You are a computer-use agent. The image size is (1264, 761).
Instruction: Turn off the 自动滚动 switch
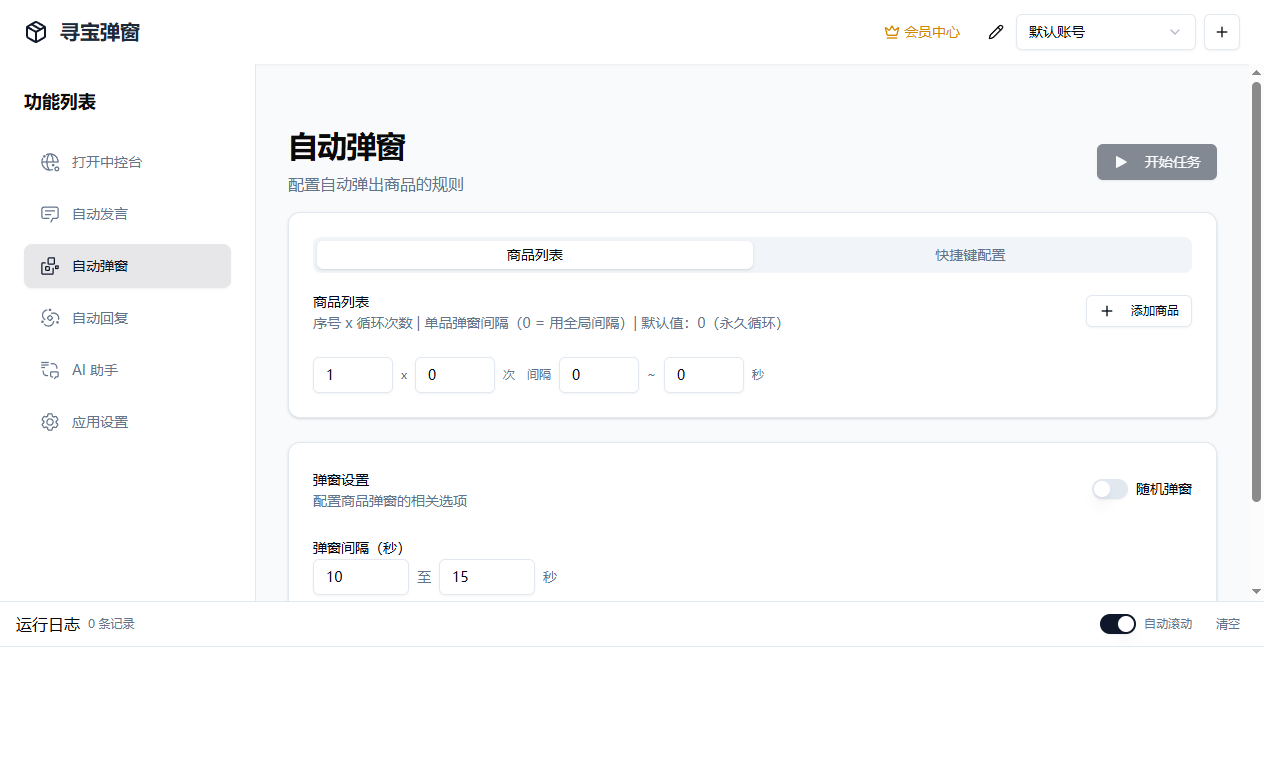[x=1118, y=624]
